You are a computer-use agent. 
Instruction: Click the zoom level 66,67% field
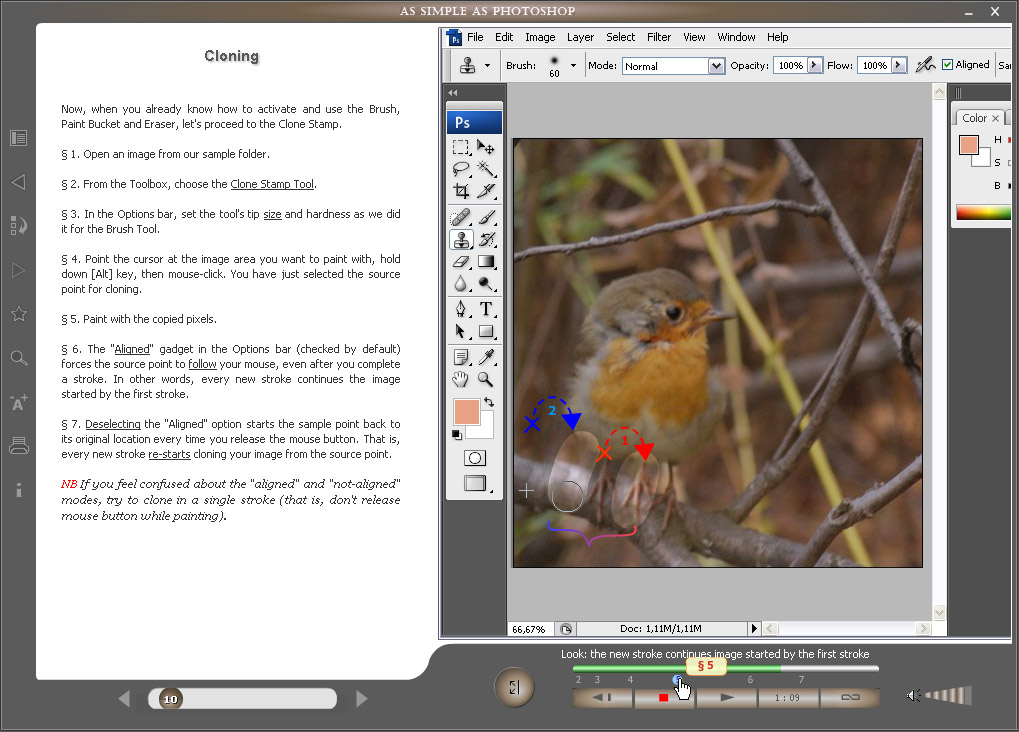(x=529, y=629)
